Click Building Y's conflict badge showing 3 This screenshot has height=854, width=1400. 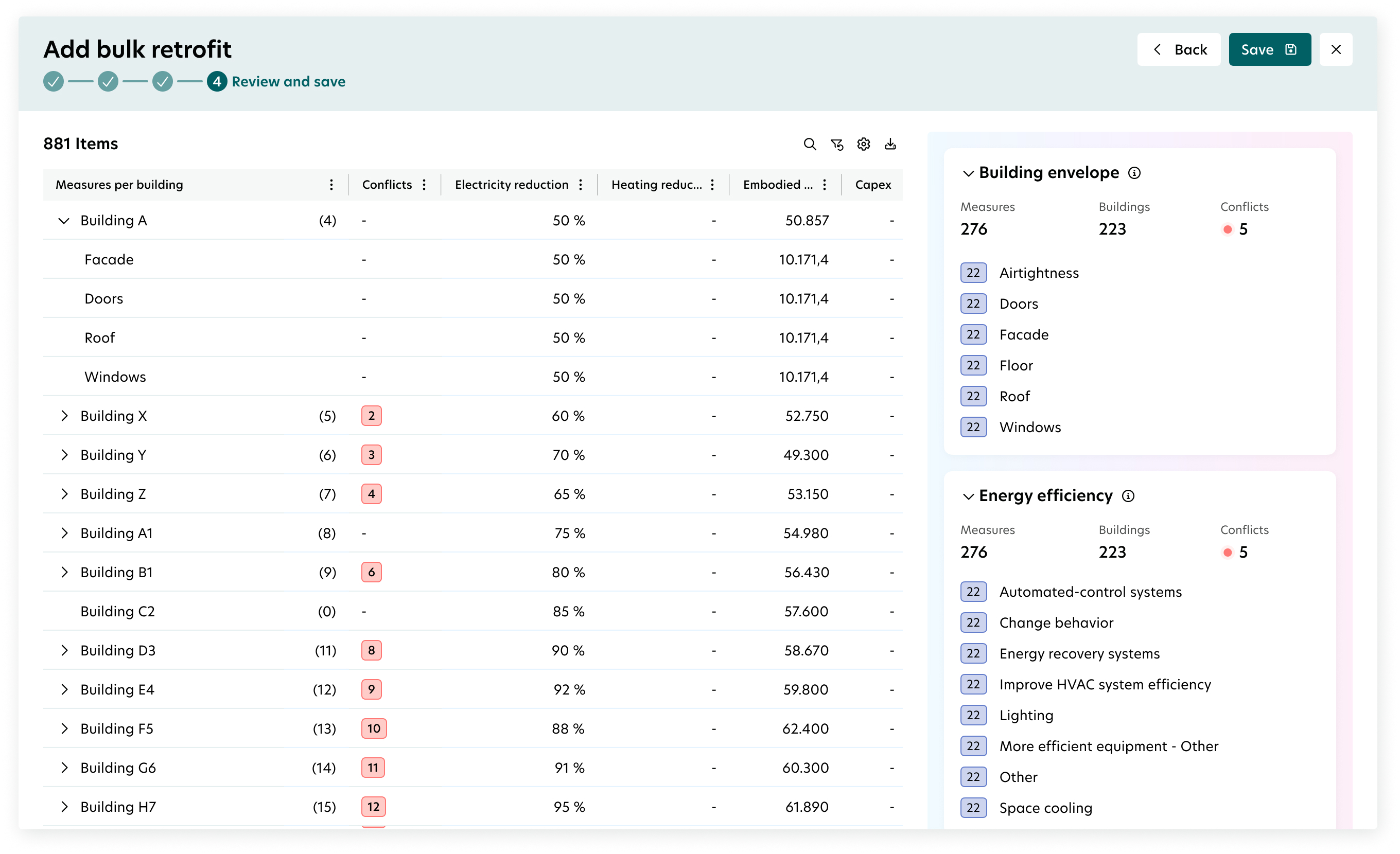coord(372,455)
